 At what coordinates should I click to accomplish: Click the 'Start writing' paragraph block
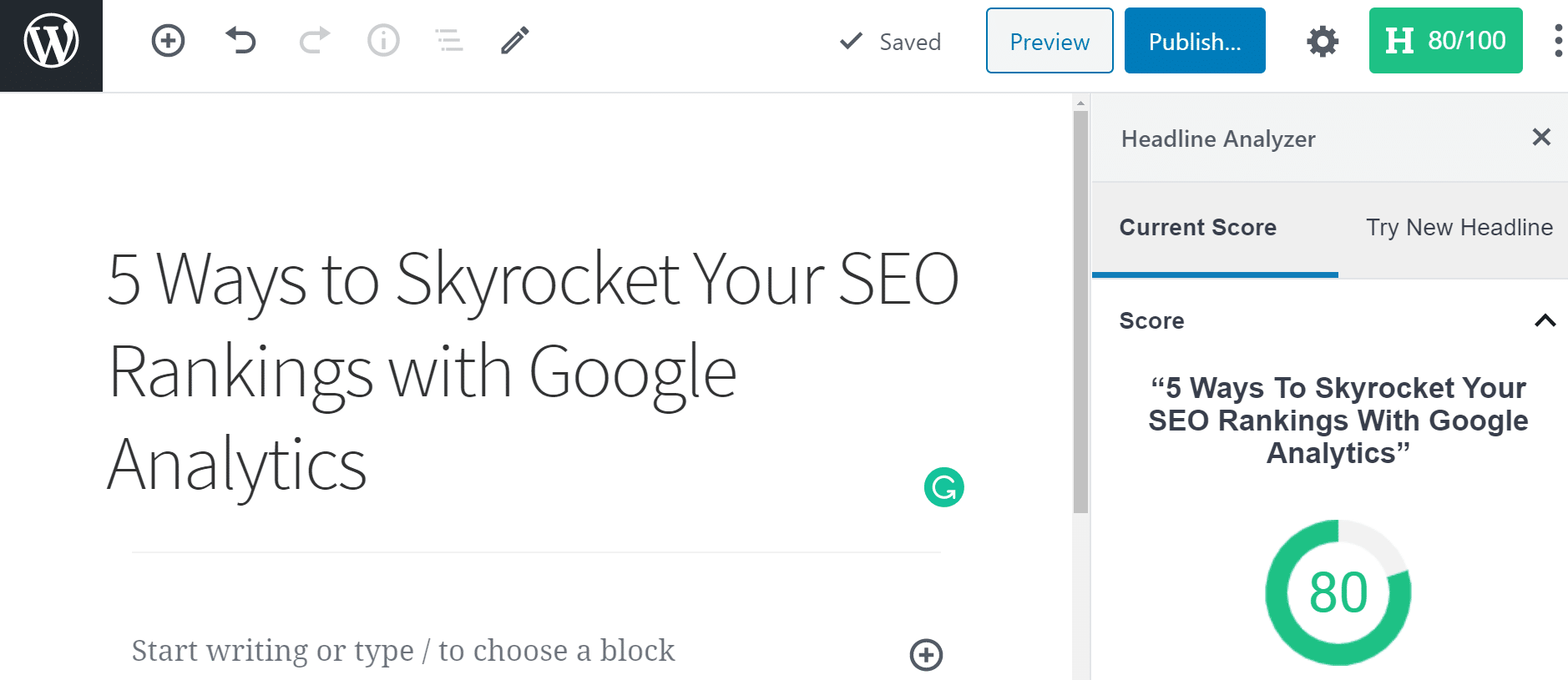[403, 651]
